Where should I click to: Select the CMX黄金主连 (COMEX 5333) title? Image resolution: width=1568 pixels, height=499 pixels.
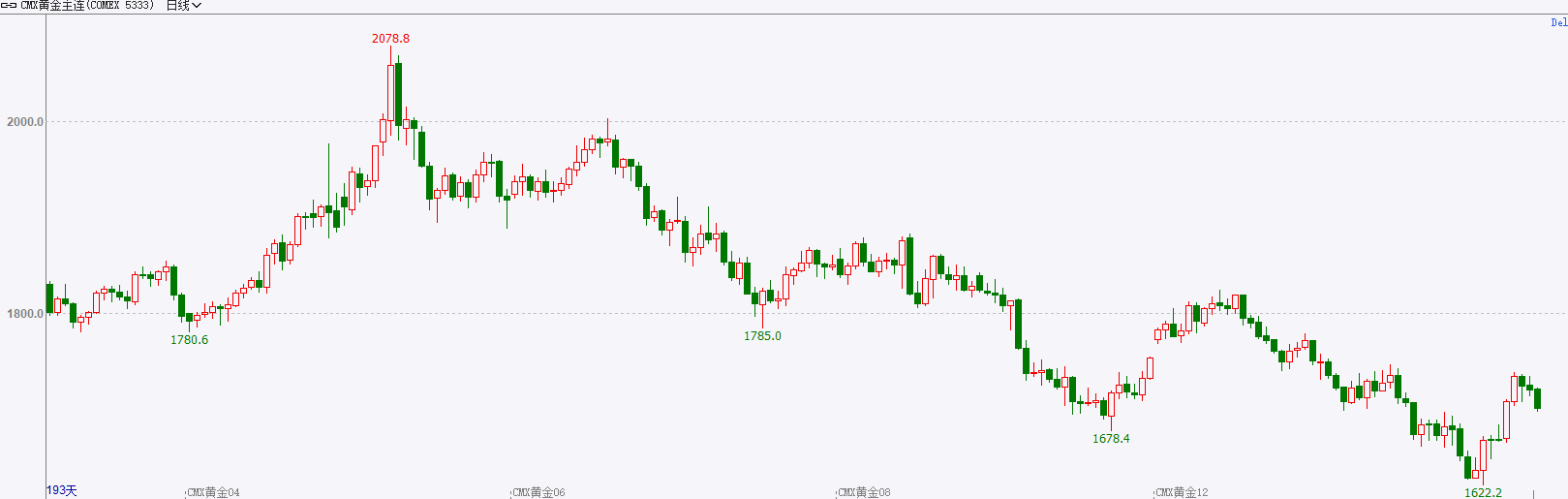click(x=87, y=6)
